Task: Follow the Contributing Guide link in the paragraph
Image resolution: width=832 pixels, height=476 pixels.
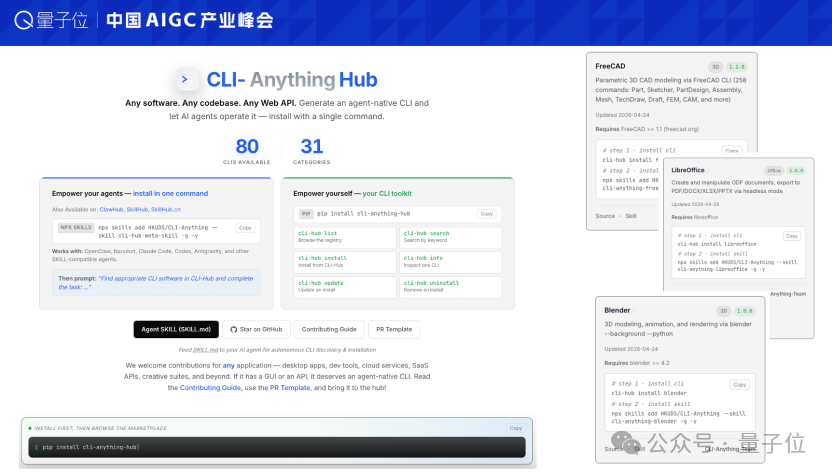Action: coord(210,388)
